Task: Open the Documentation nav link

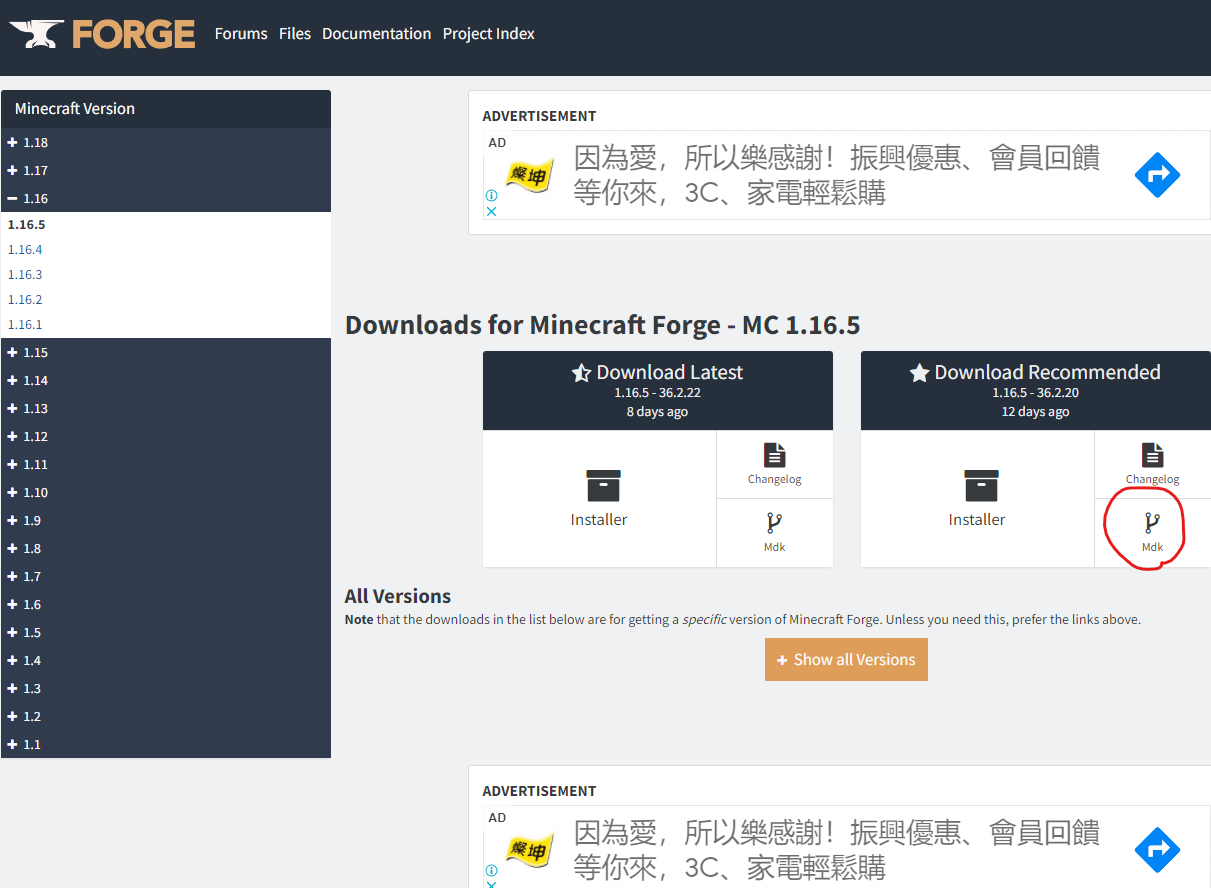Action: tap(376, 34)
